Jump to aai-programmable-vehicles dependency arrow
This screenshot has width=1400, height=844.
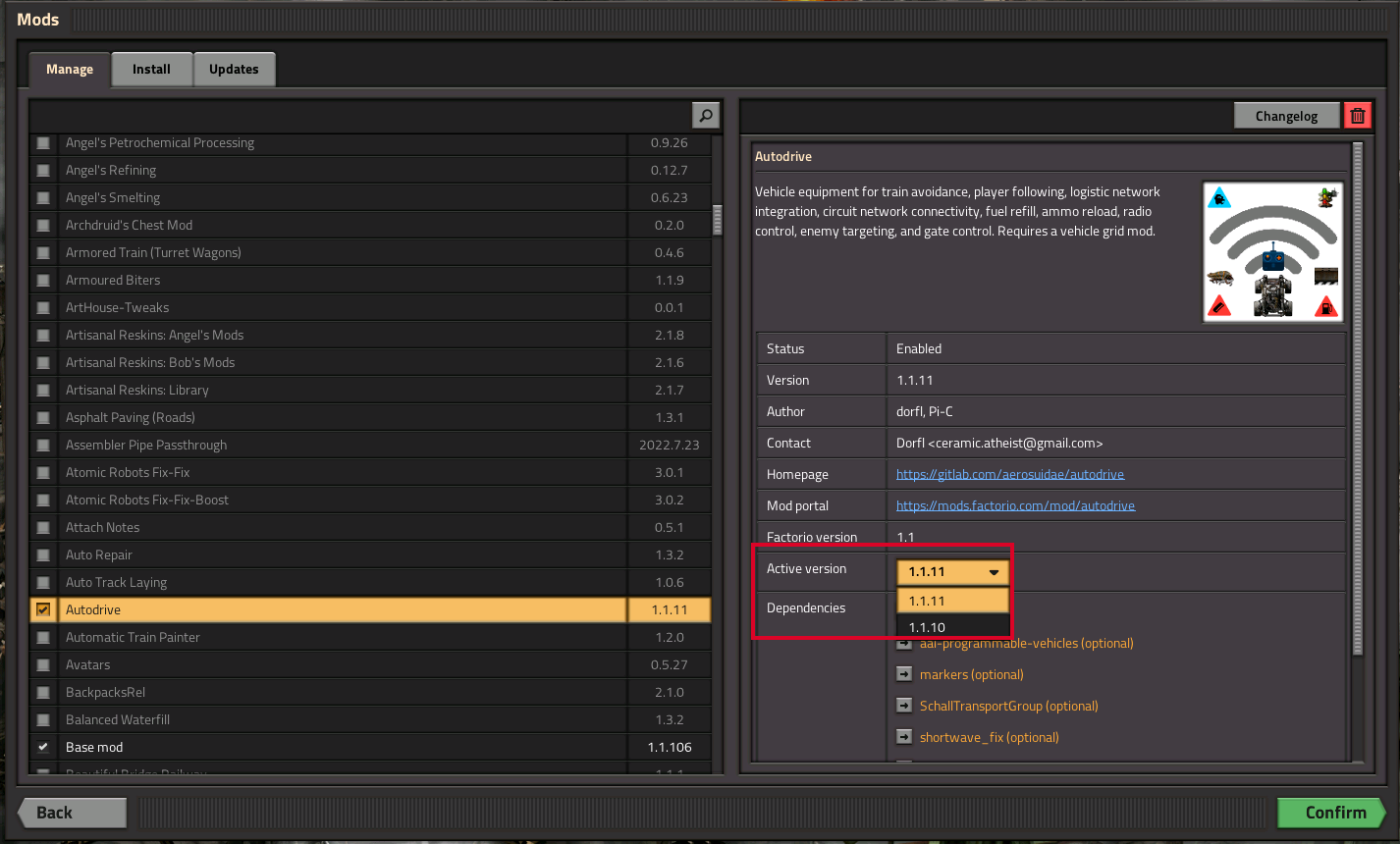[904, 644]
